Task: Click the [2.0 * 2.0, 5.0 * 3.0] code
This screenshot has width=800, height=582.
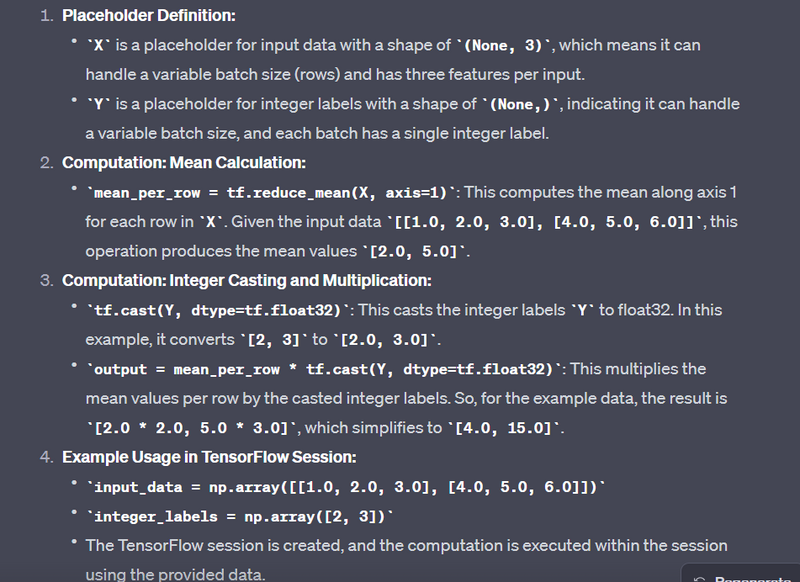Action: [x=192, y=428]
